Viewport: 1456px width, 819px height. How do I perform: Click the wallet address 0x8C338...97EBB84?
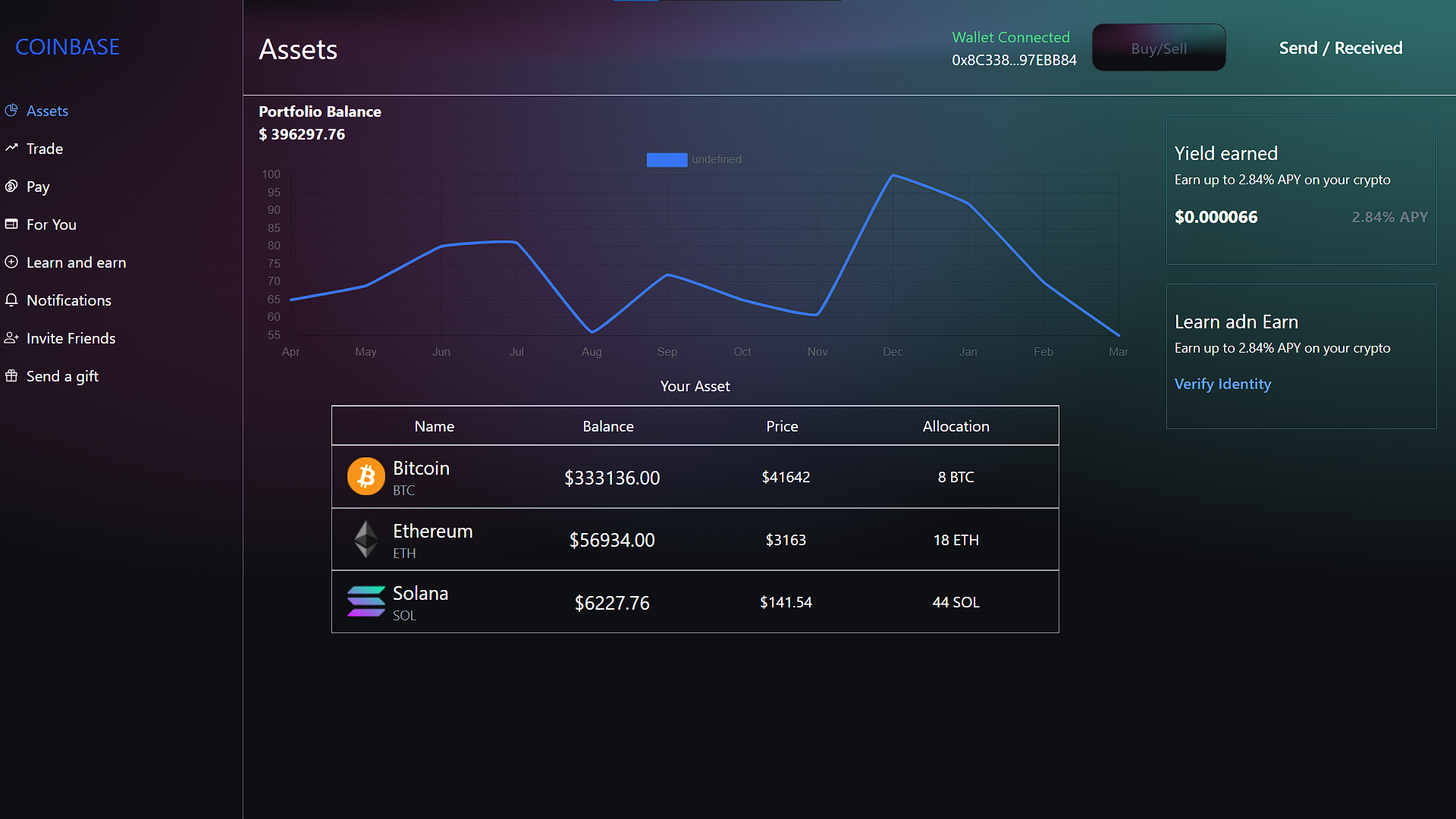[x=1014, y=60]
